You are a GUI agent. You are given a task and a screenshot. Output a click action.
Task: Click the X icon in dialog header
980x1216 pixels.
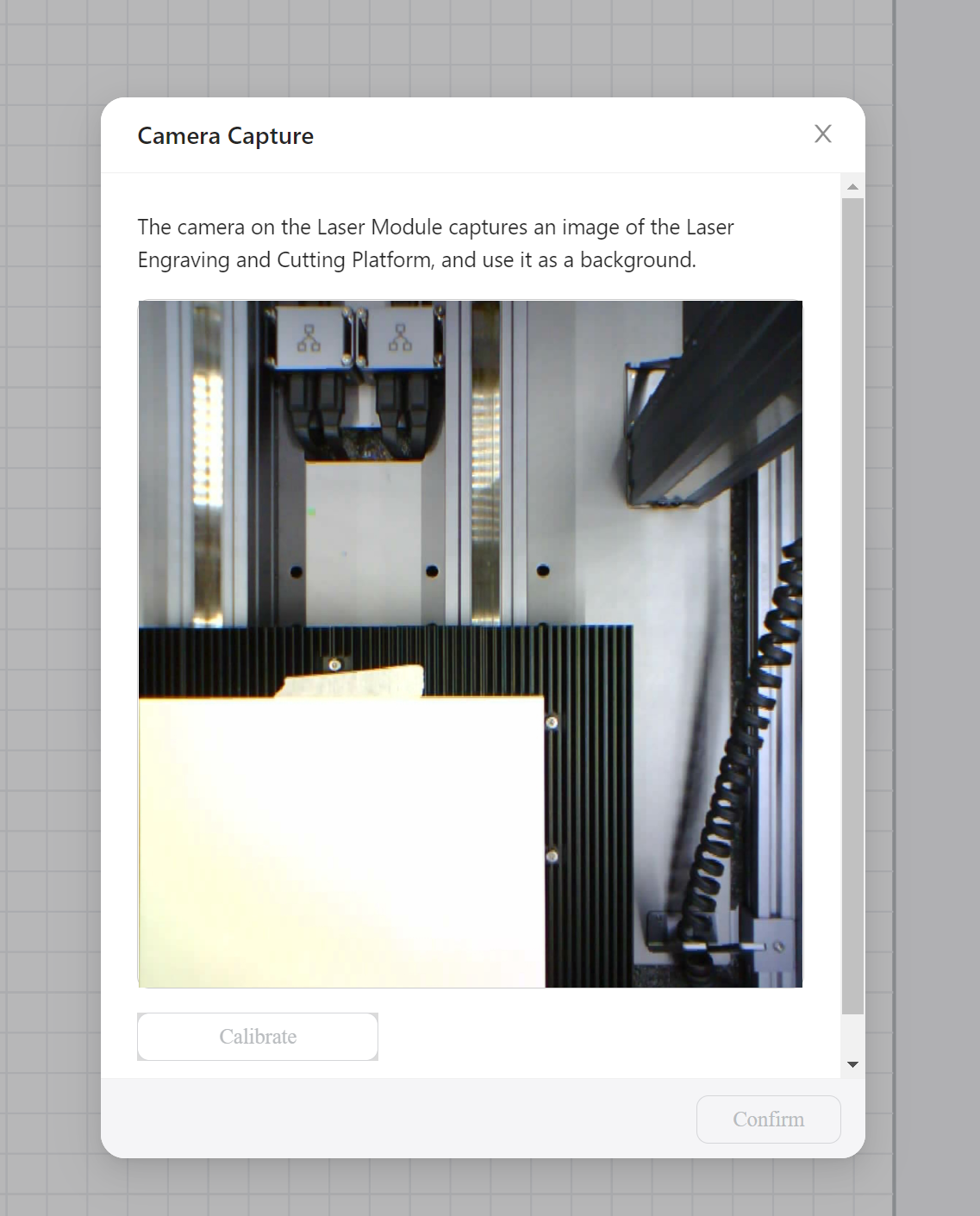pyautogui.click(x=823, y=134)
